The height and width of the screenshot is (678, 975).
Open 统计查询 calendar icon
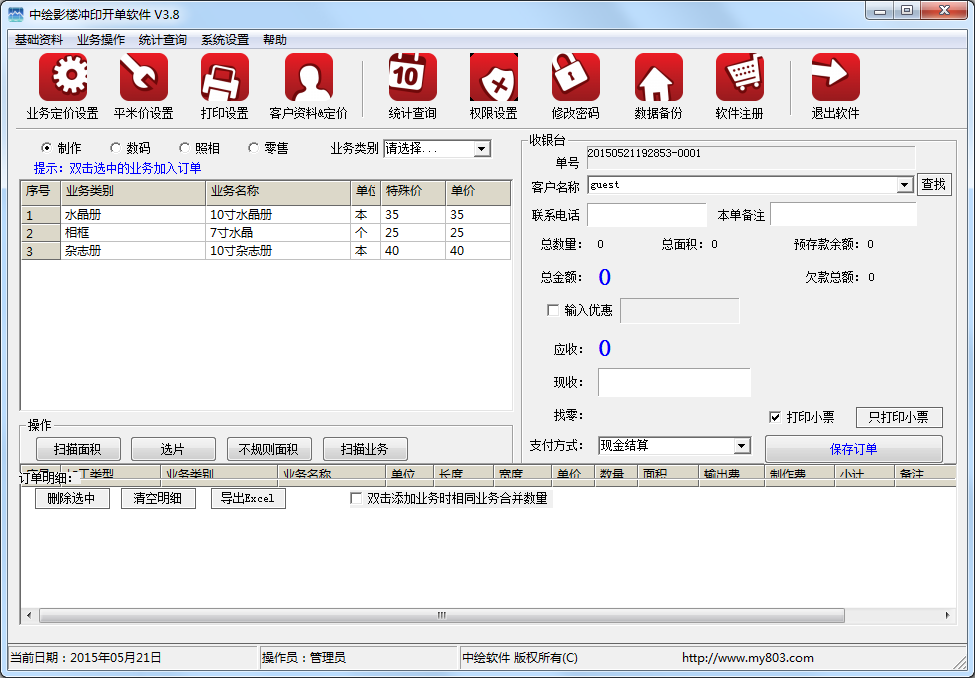tap(412, 77)
